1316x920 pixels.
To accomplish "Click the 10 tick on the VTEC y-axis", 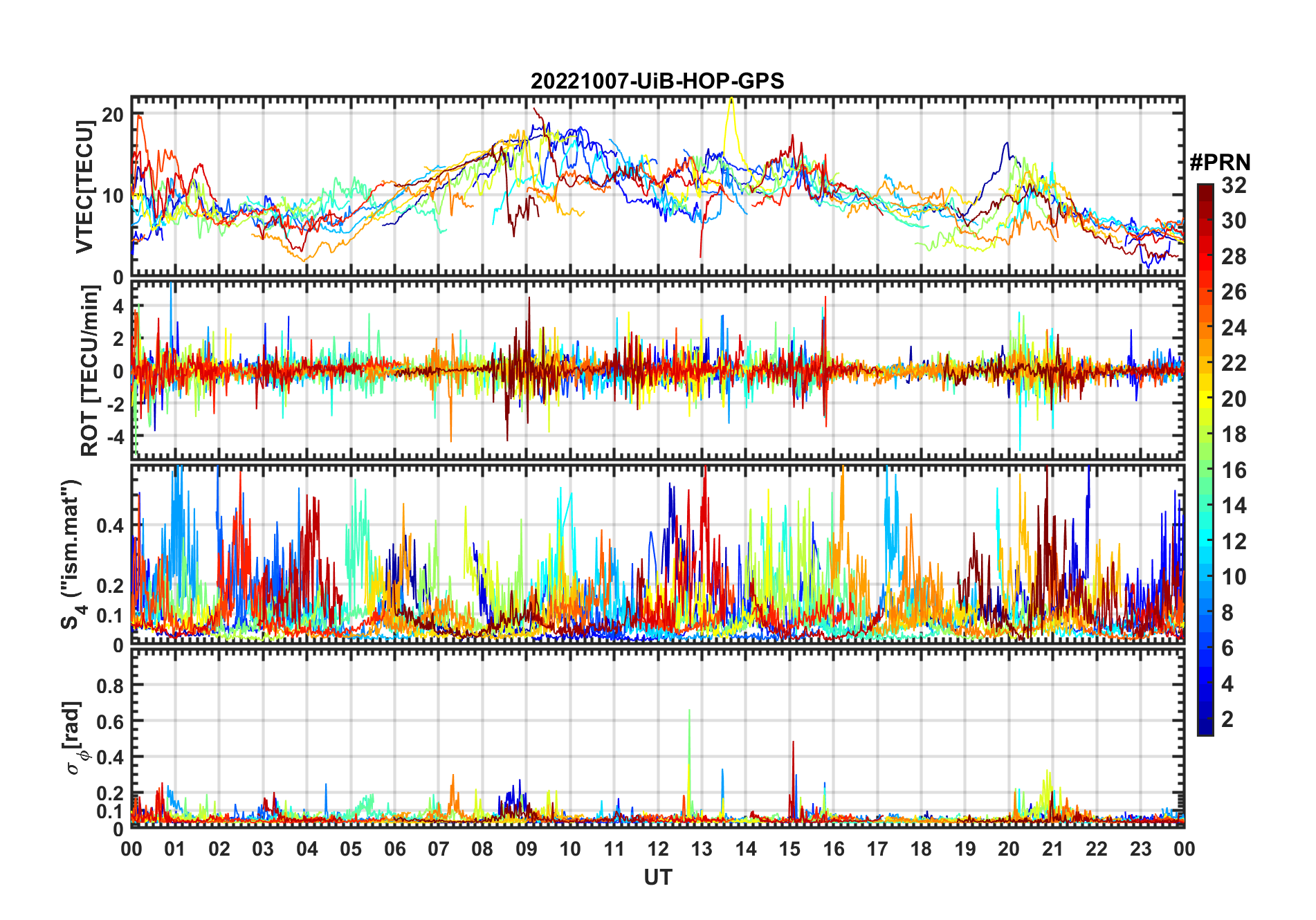I will [113, 196].
